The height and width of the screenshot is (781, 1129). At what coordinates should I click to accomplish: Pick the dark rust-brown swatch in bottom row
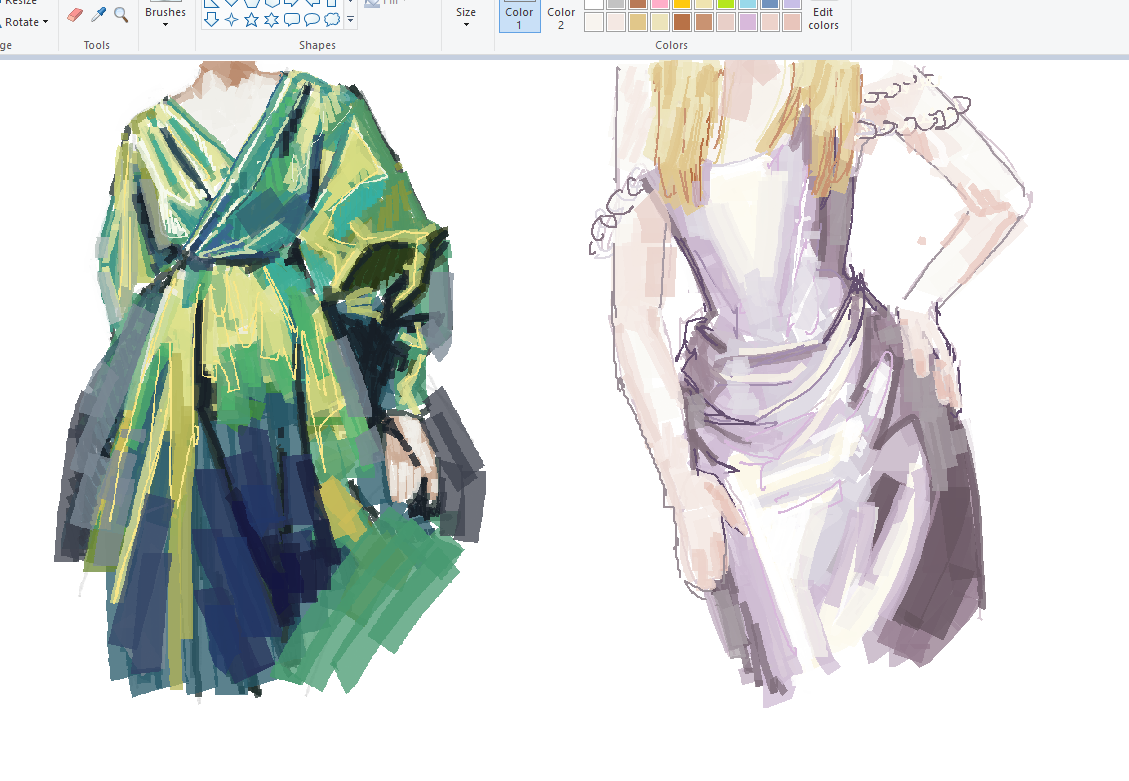[682, 22]
